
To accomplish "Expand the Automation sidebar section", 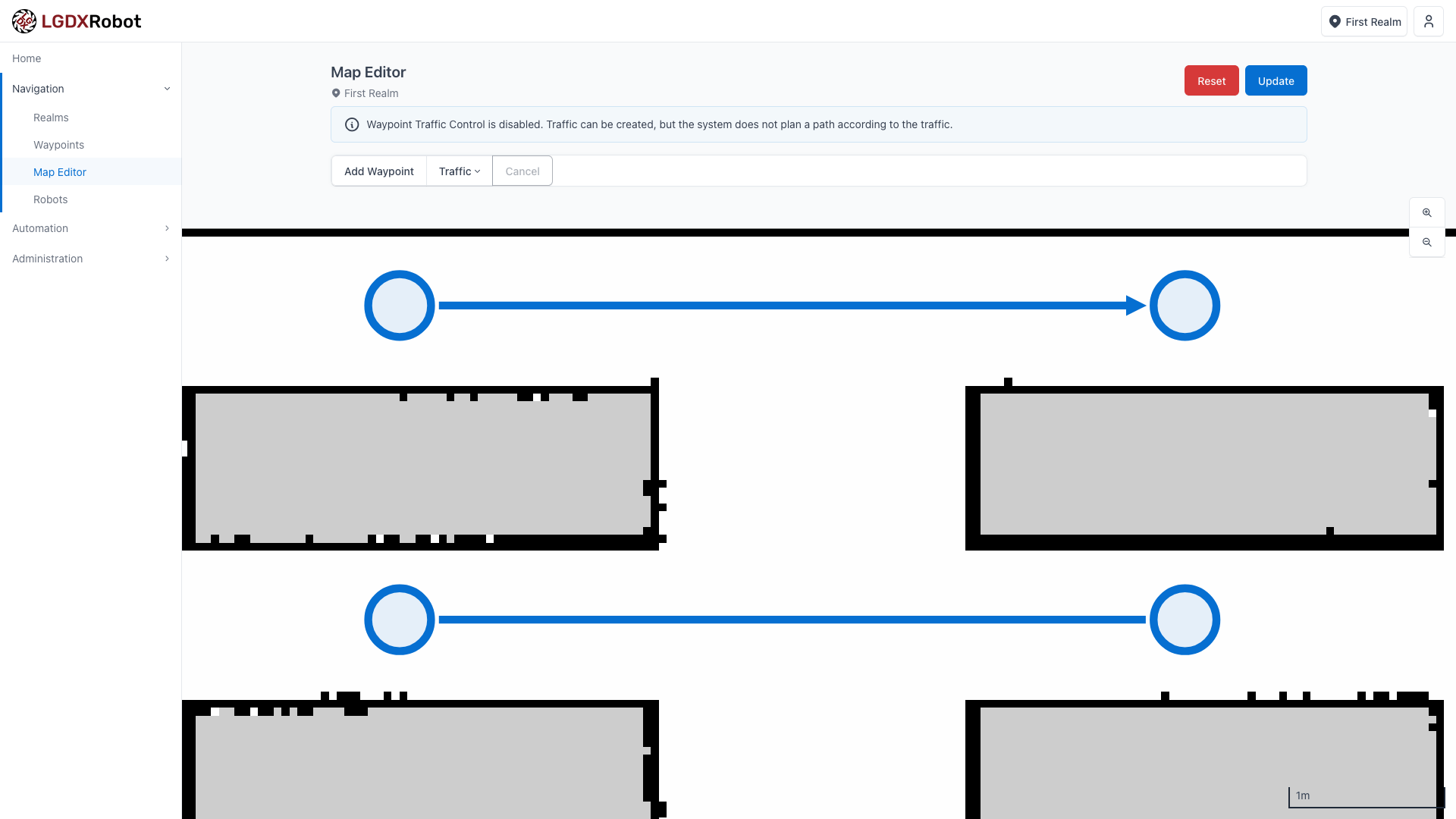I will 91,228.
